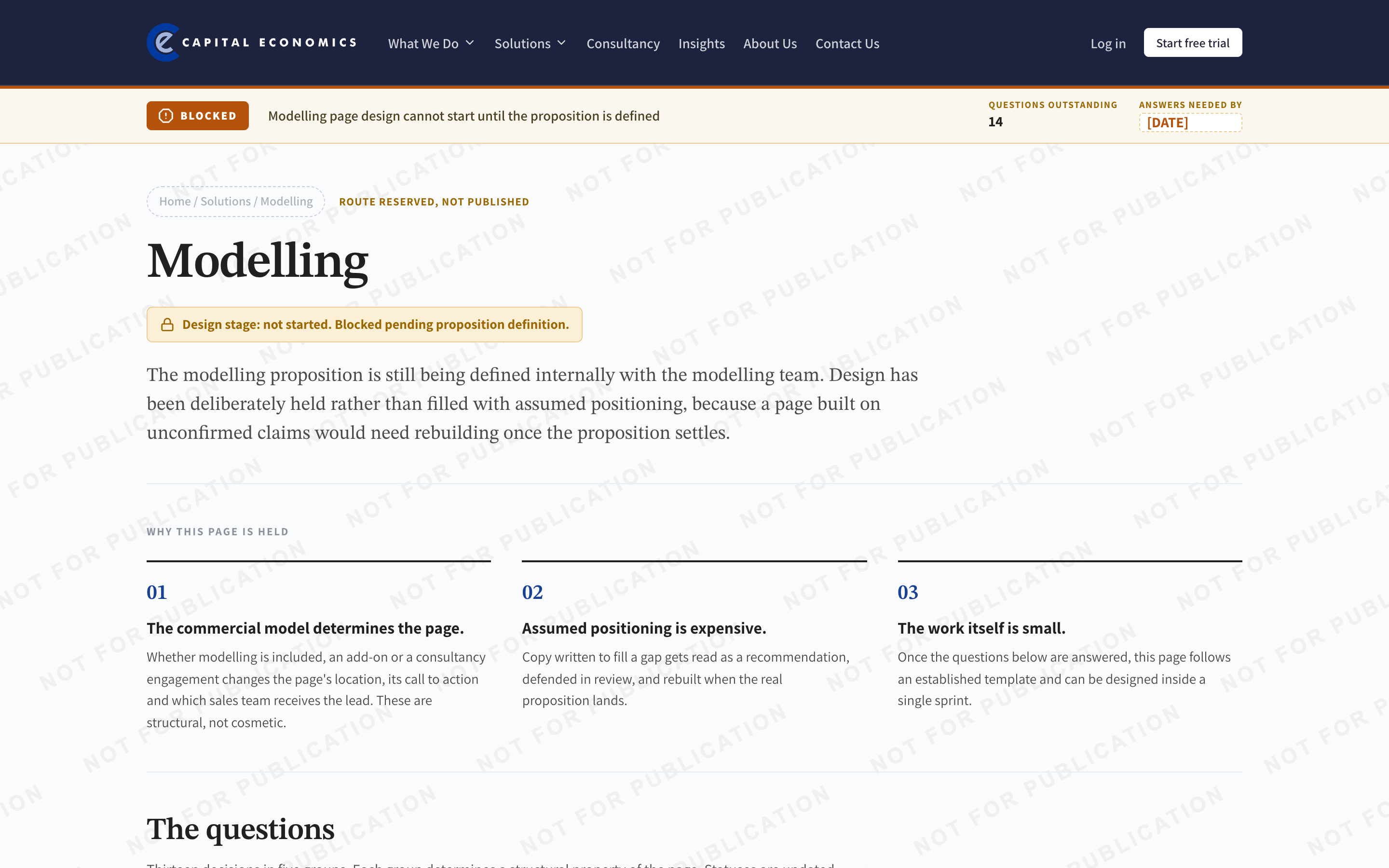
Task: Click the reason number '02'
Action: 532,593
